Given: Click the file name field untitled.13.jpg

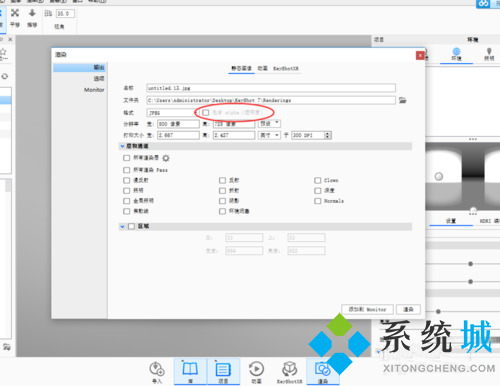Looking at the screenshot, I should (271, 88).
